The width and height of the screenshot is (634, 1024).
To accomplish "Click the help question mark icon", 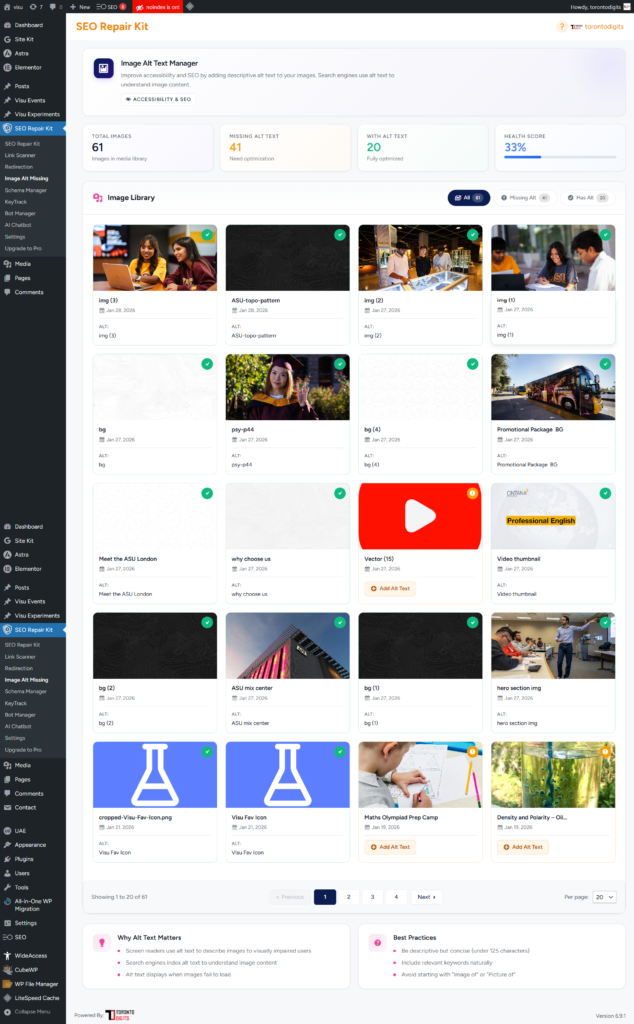I will (561, 27).
